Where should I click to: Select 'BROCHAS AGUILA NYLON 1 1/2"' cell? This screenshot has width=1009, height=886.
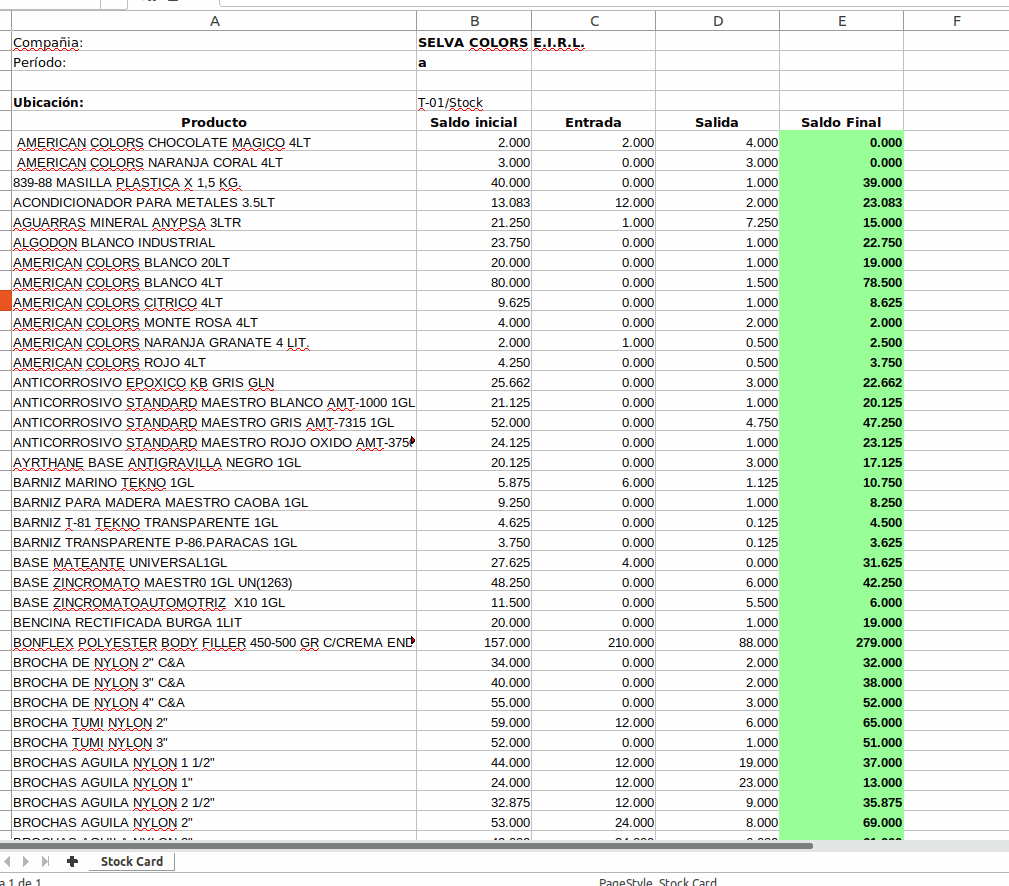pos(214,762)
